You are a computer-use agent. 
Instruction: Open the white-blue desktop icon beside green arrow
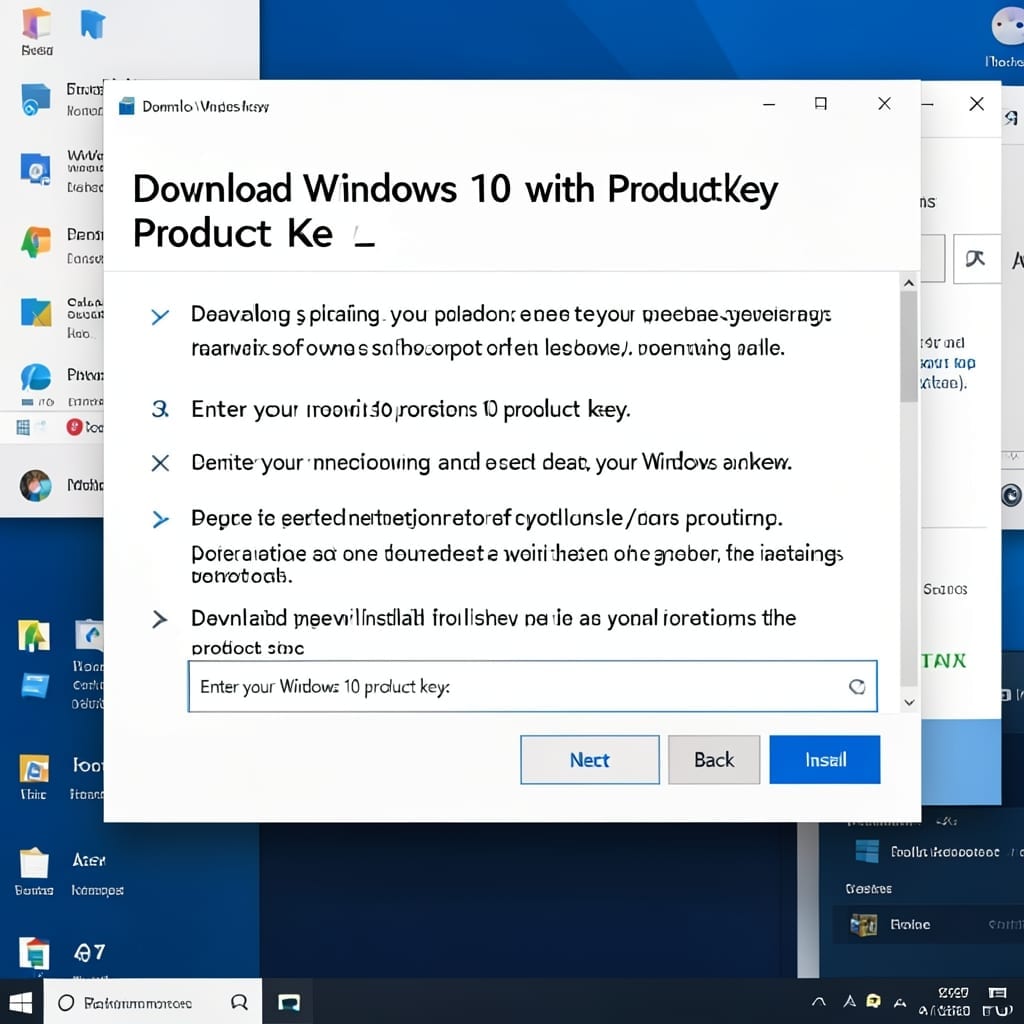point(90,635)
